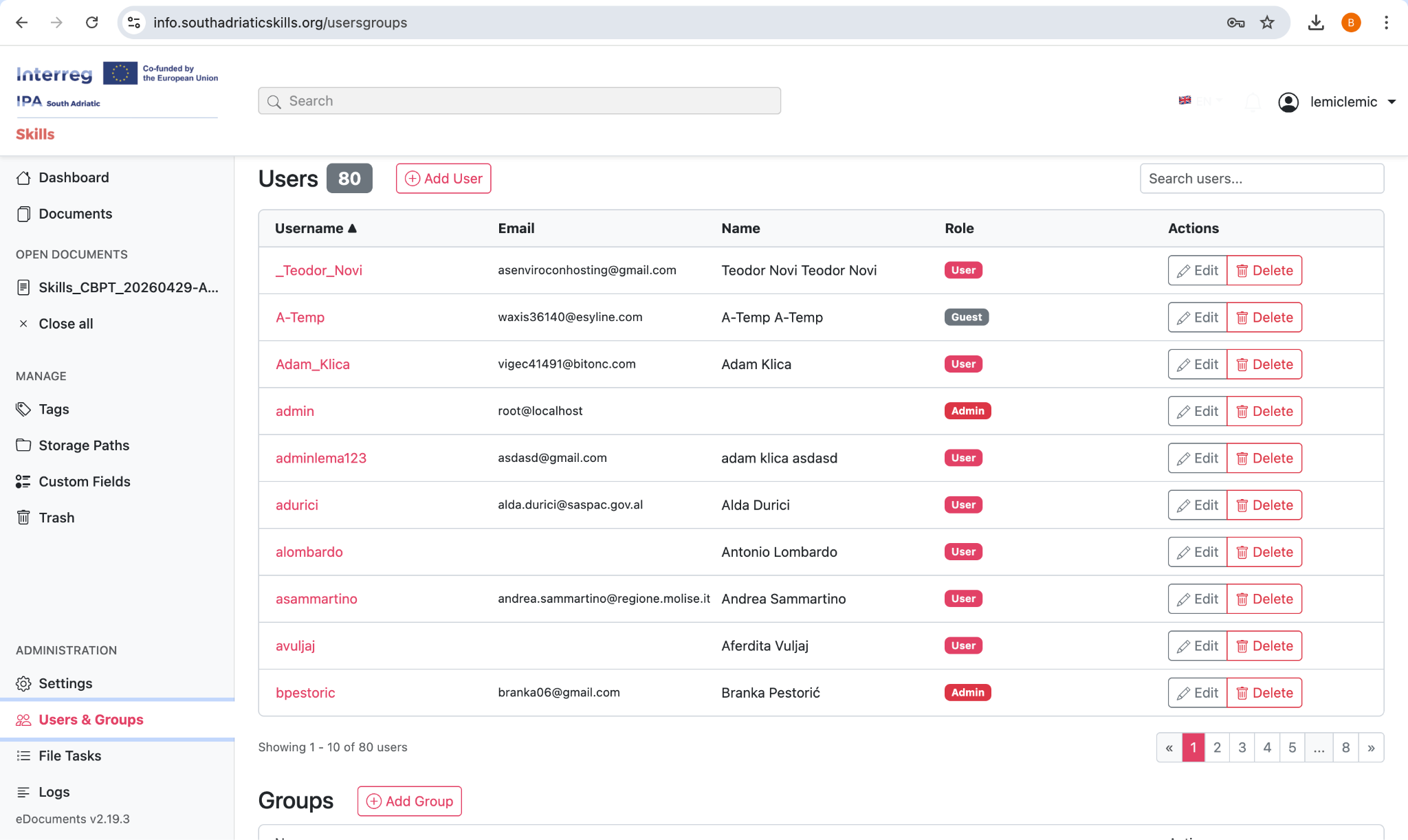The image size is (1408, 840).
Task: Click the Settings gear icon
Action: [x=23, y=683]
